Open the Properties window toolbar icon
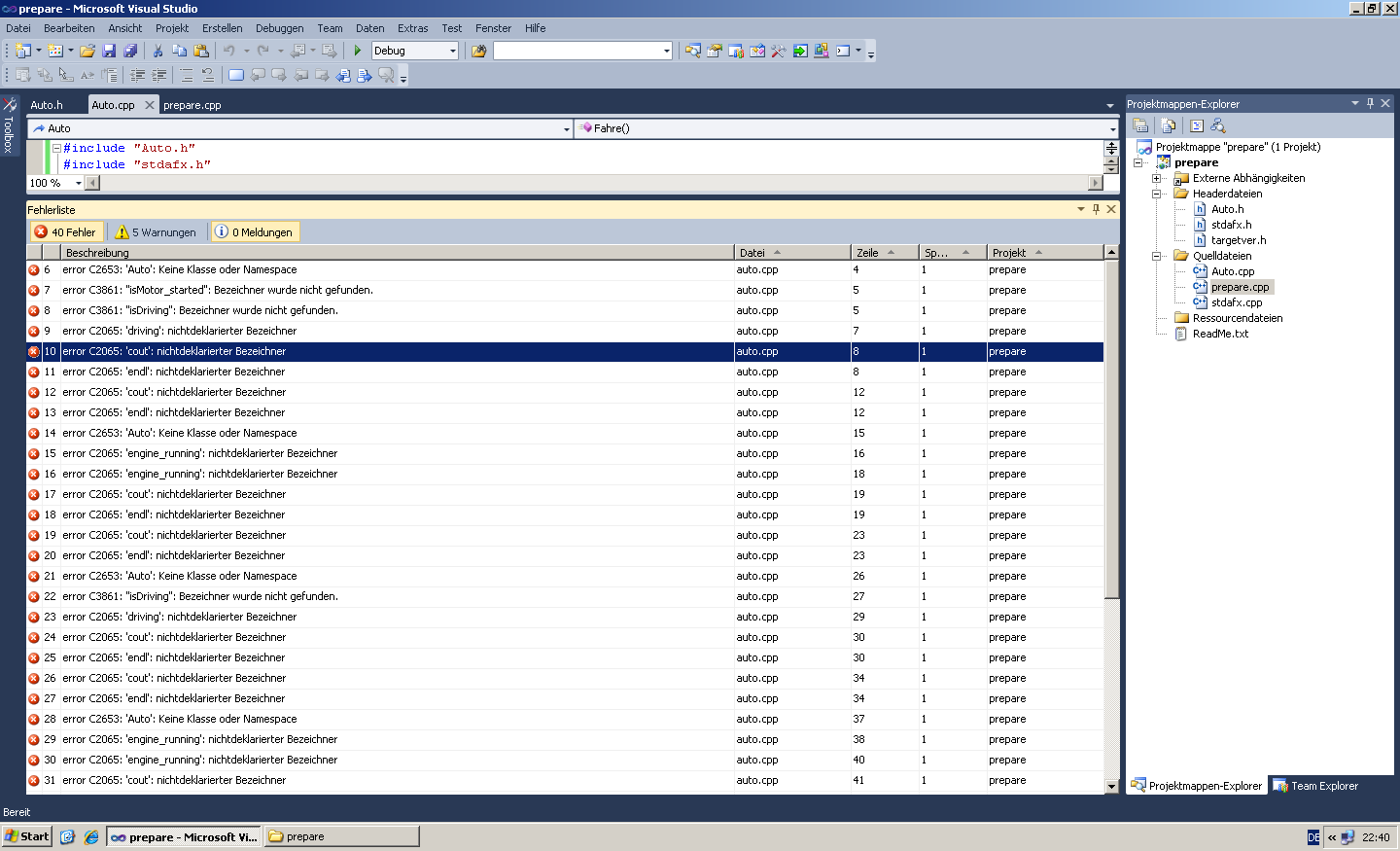This screenshot has width=1400, height=851. click(x=715, y=51)
